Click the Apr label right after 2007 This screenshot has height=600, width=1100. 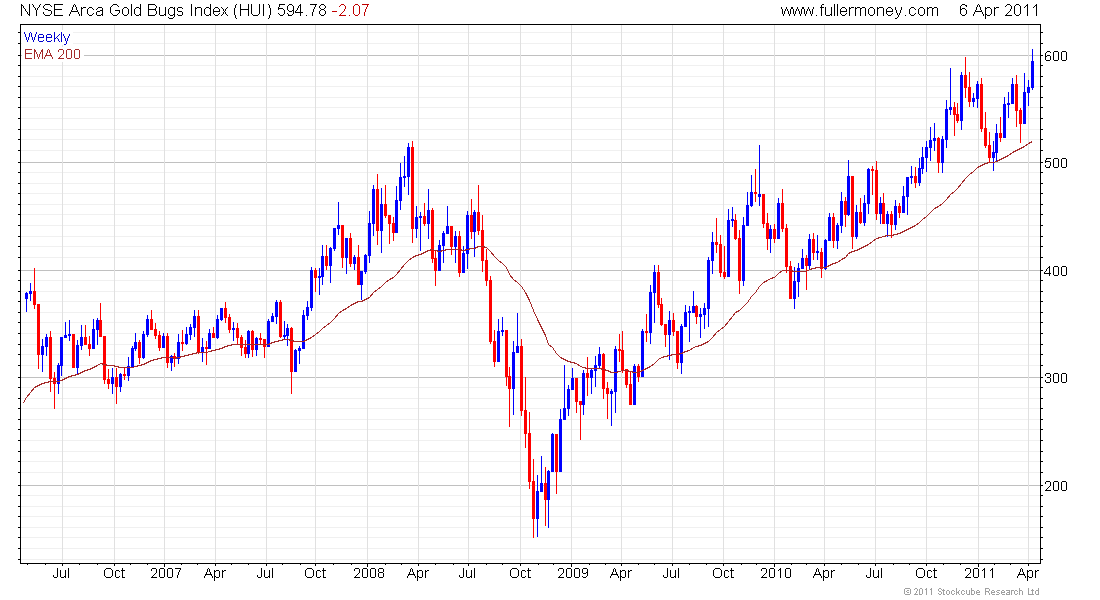[215, 574]
